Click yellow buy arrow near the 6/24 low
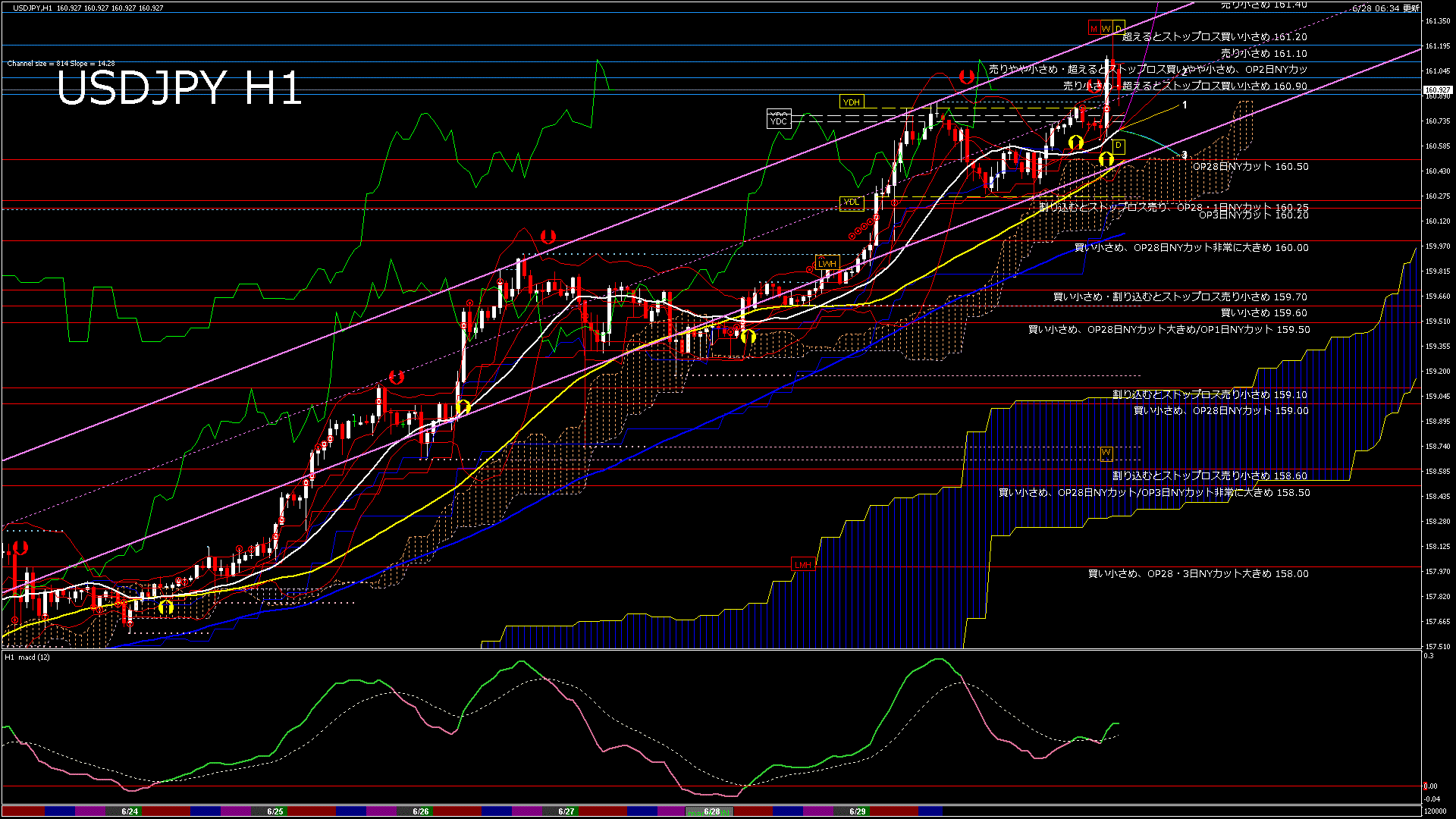1456x819 pixels. 165,607
